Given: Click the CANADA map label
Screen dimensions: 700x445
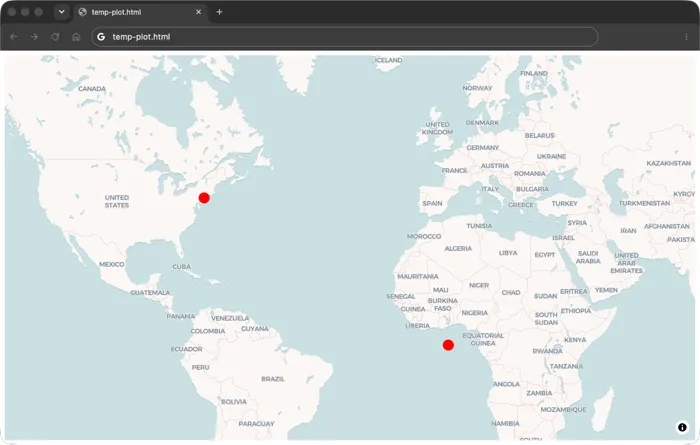Looking at the screenshot, I should 92,89.
